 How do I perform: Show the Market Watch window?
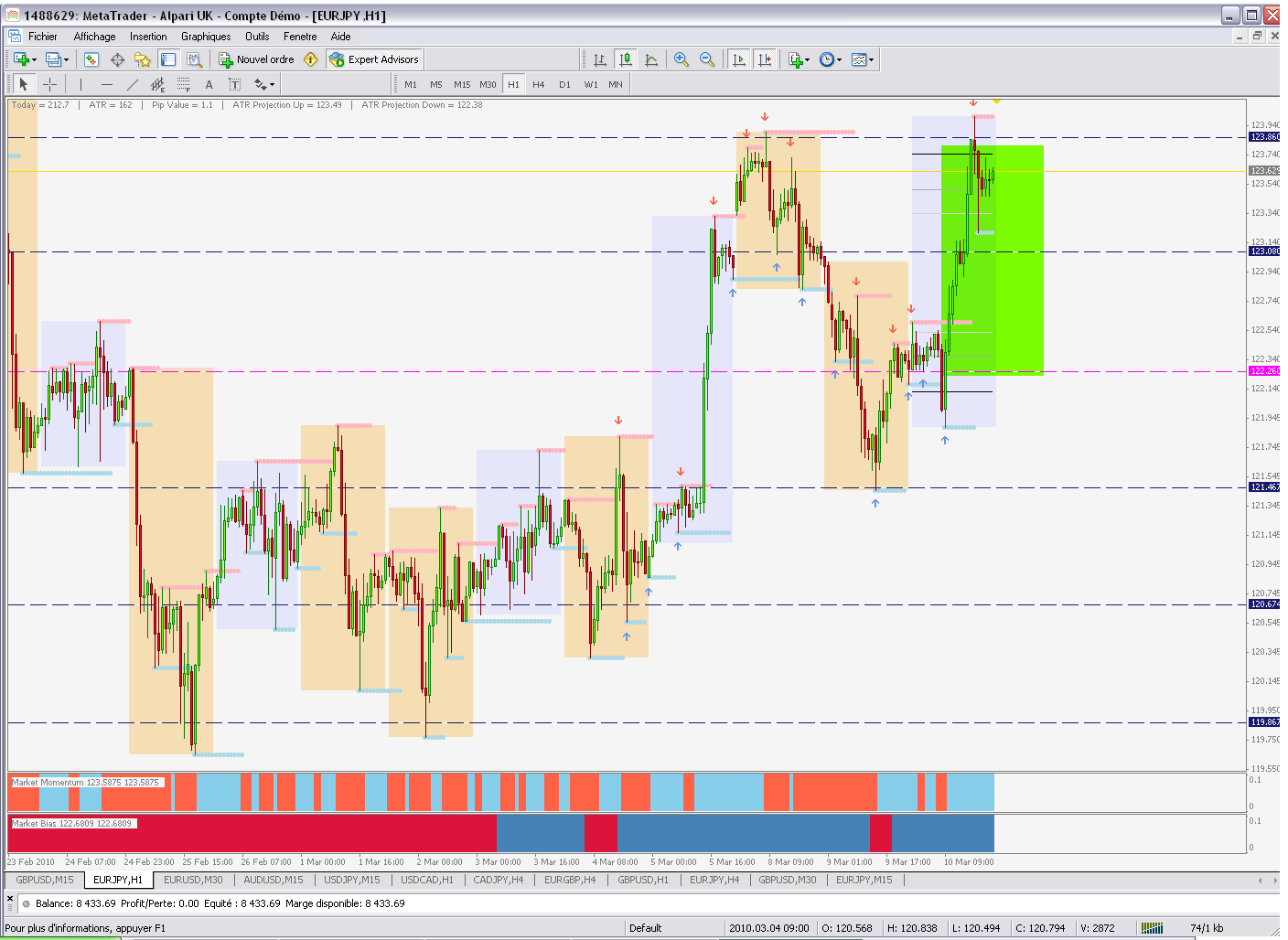coord(91,59)
